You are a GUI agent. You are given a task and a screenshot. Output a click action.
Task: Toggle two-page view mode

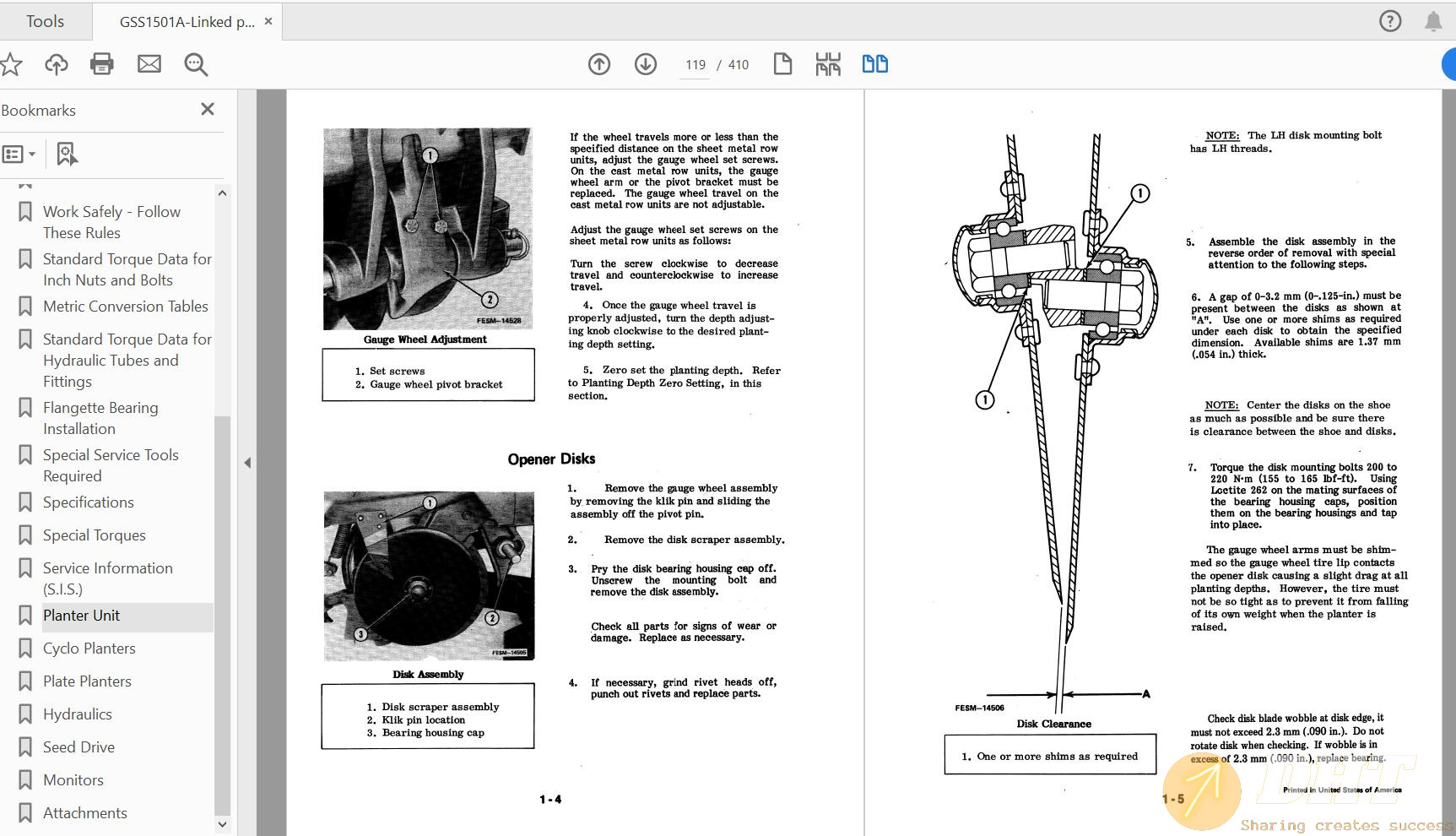point(874,64)
